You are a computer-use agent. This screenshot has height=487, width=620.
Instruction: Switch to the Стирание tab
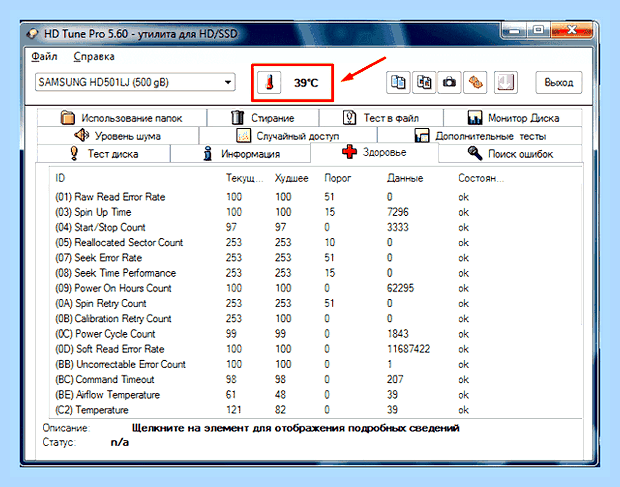point(263,118)
